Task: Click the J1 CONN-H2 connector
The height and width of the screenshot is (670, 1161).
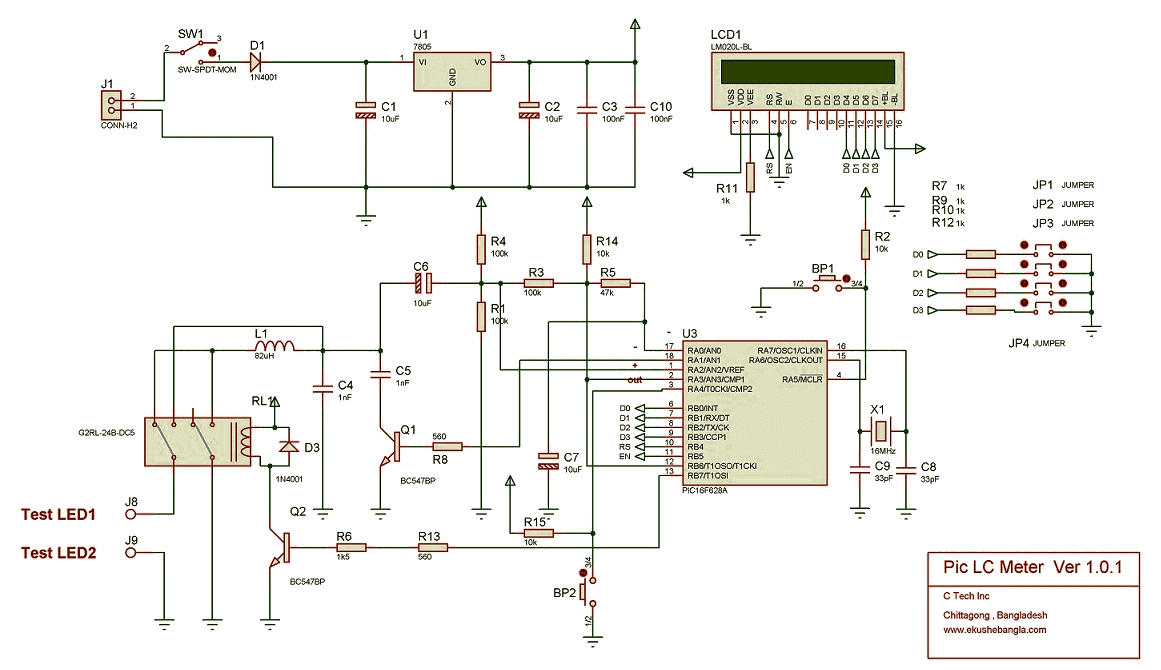Action: tap(111, 105)
